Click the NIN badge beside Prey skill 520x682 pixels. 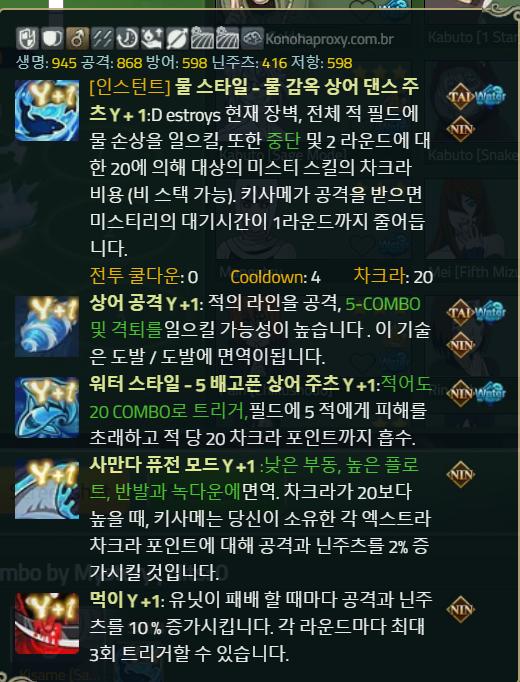tap(460, 609)
